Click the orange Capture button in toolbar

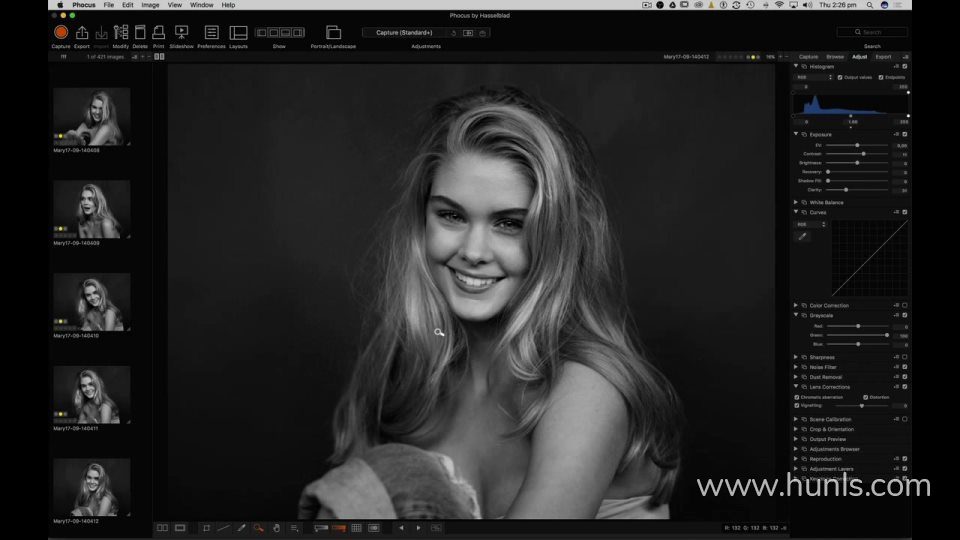pyautogui.click(x=61, y=32)
